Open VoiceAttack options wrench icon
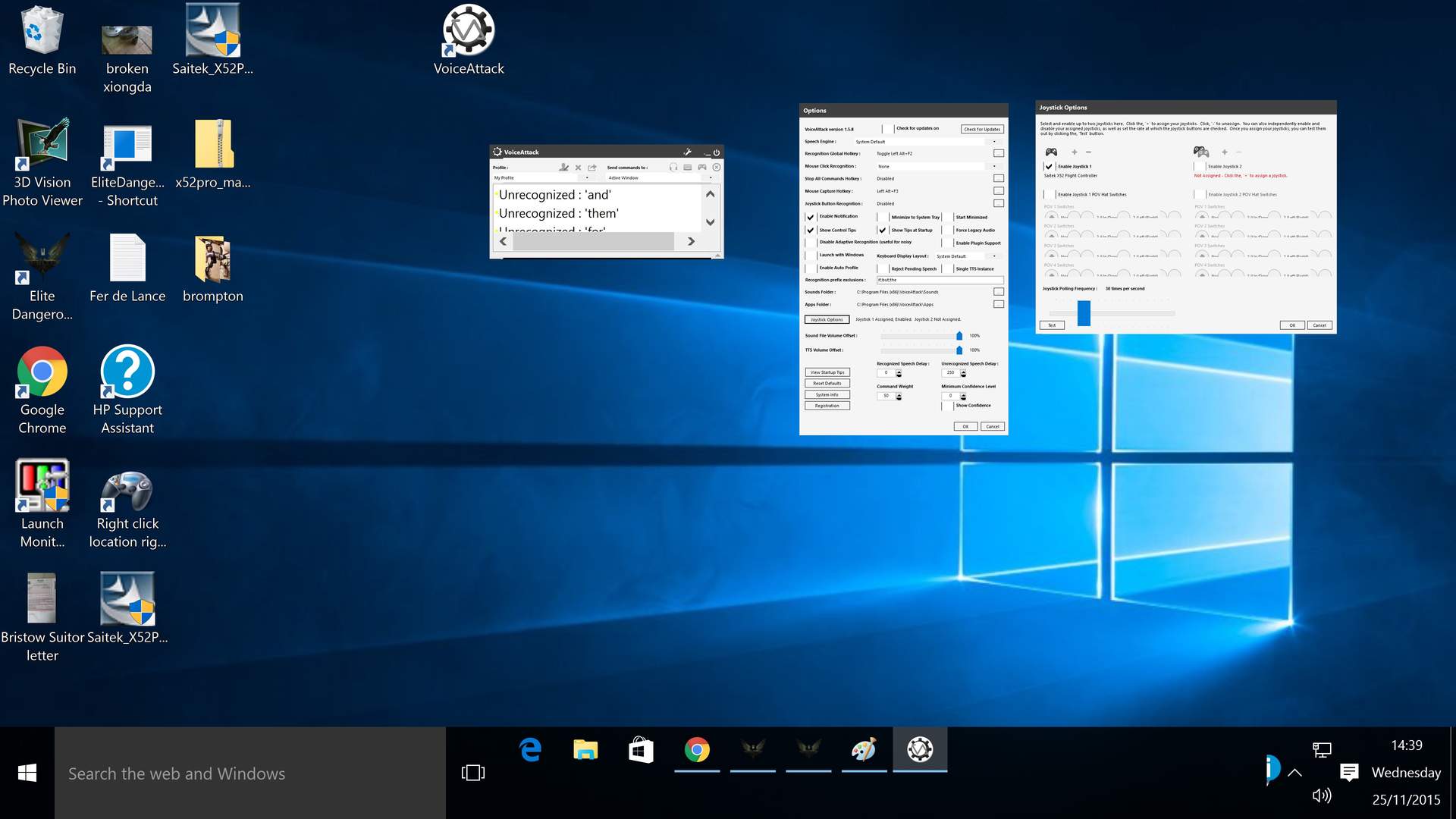 pyautogui.click(x=687, y=152)
